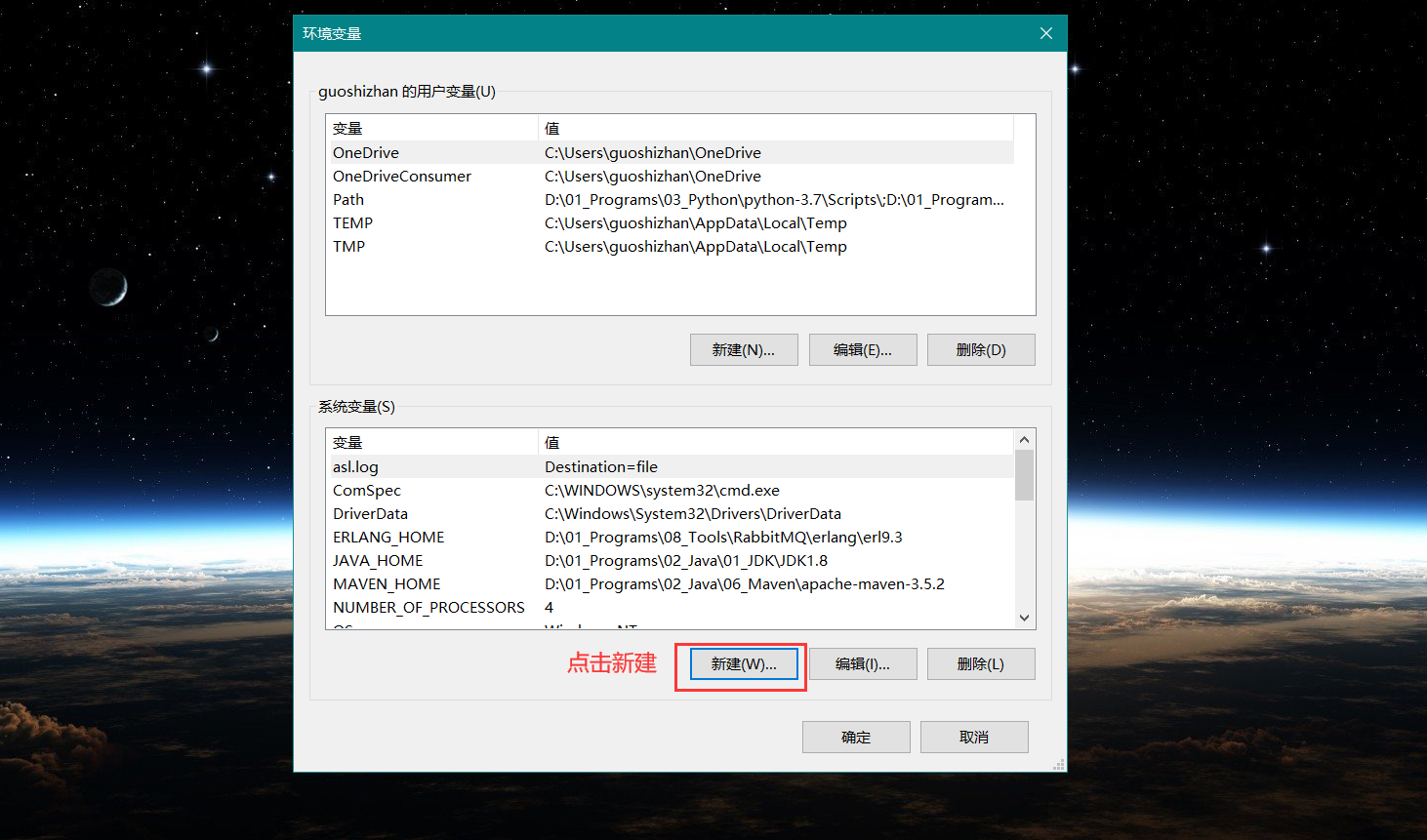The image size is (1427, 840).
Task: Confirm with the 确定 button
Action: pyautogui.click(x=856, y=738)
